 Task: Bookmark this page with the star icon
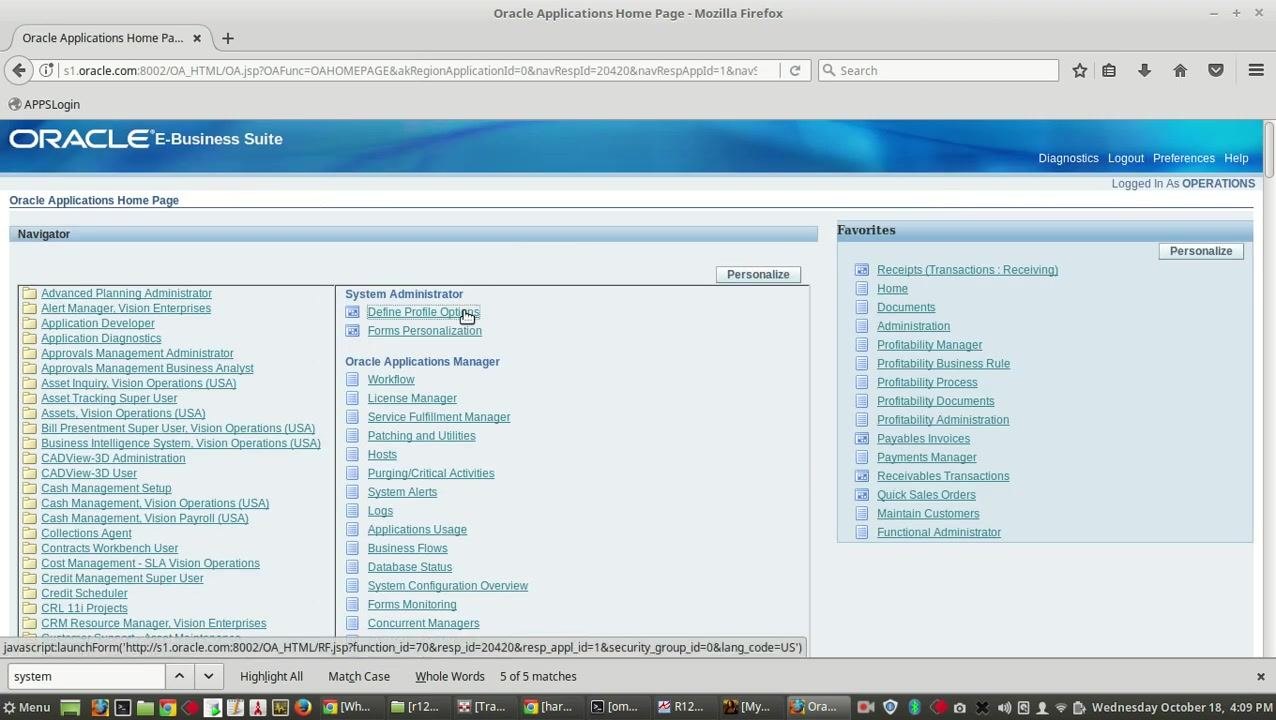(x=1080, y=70)
